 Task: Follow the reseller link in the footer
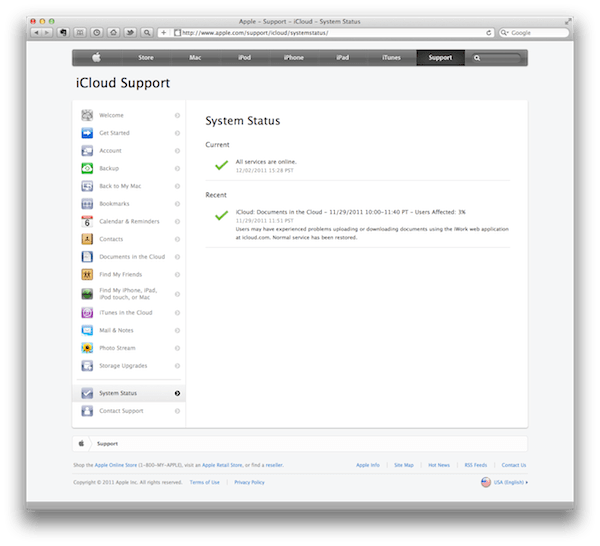pyautogui.click(x=274, y=465)
